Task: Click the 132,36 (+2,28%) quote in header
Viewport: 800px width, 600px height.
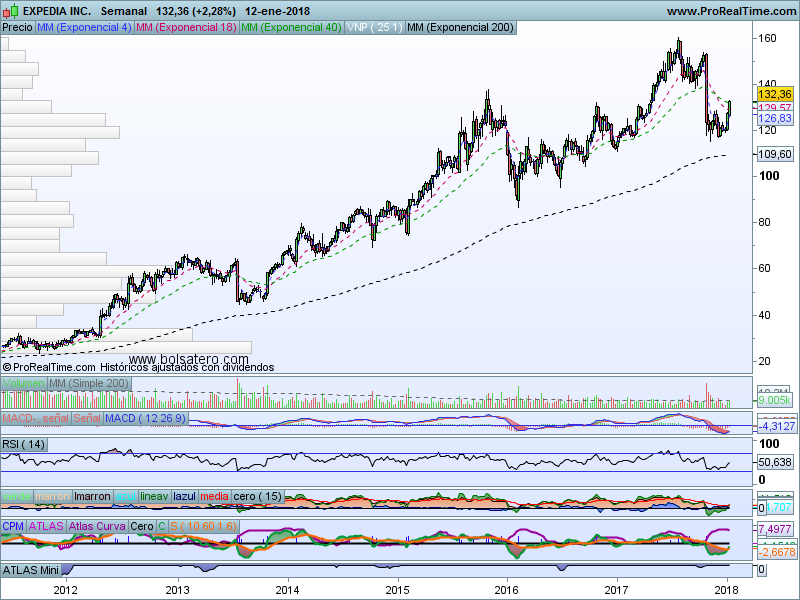Action: pyautogui.click(x=196, y=11)
